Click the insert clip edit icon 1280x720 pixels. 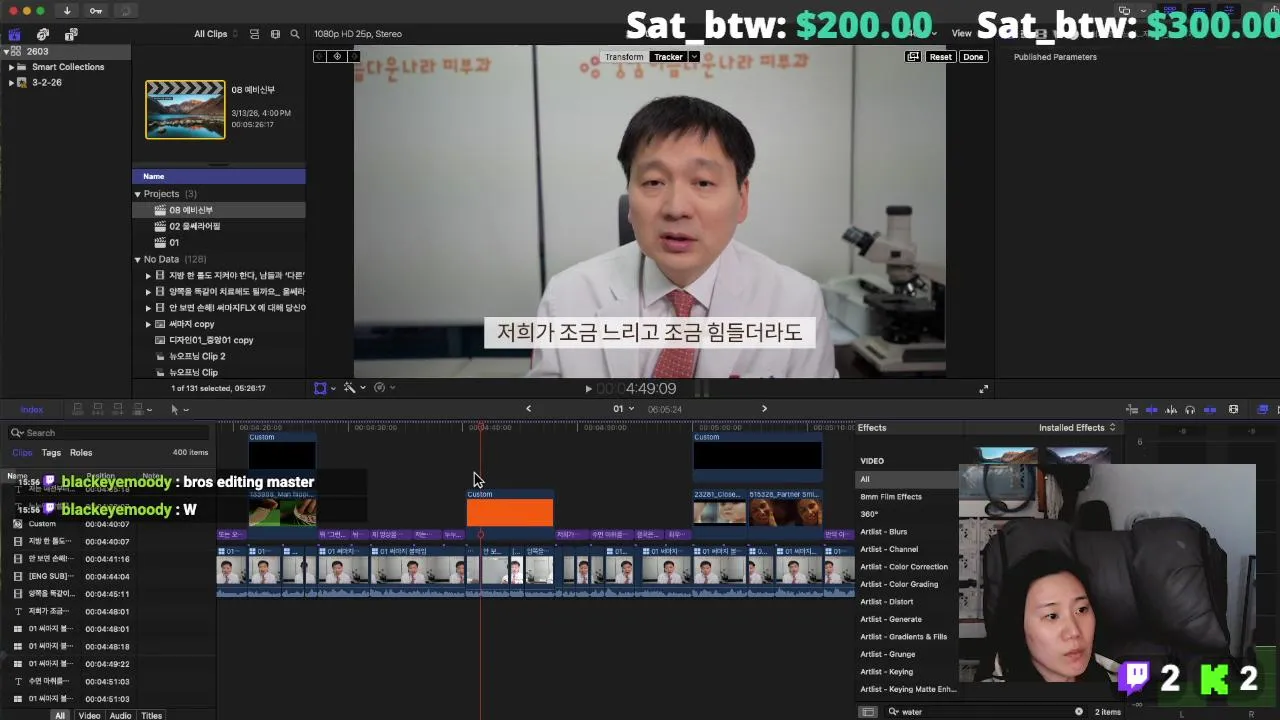[x=98, y=409]
